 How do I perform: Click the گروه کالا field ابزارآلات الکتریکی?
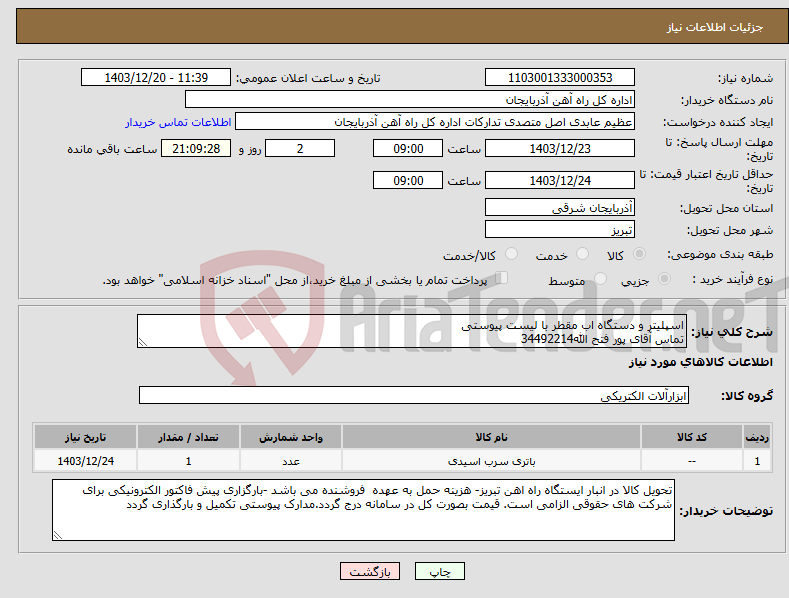[414, 396]
